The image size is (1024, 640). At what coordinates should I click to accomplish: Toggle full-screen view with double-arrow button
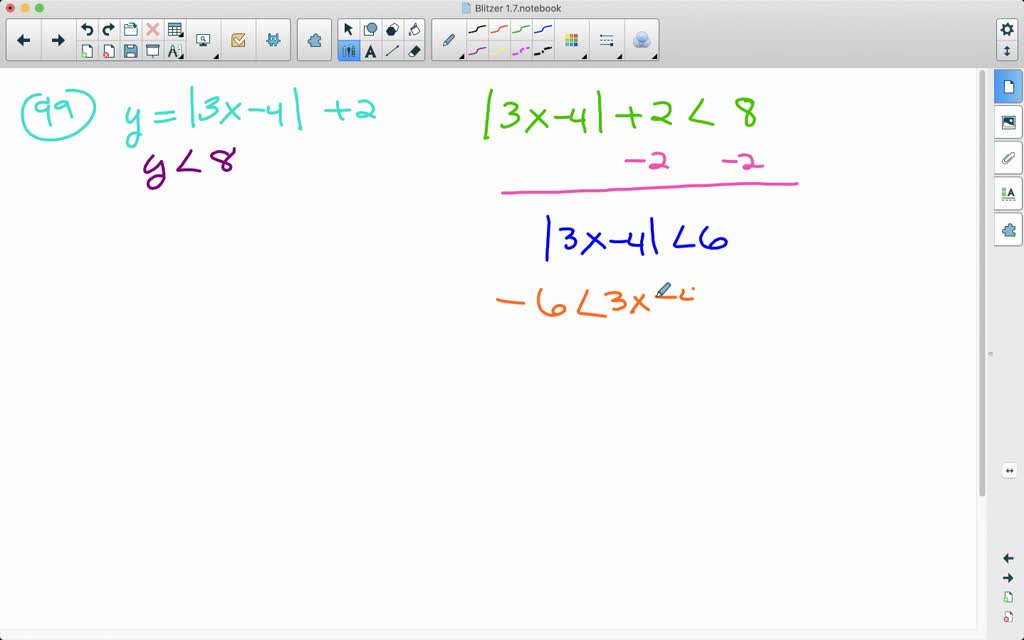coord(1010,470)
